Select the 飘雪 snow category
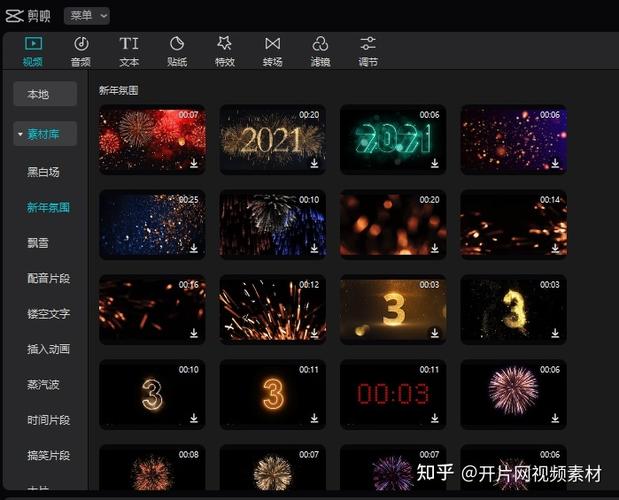 [38, 243]
